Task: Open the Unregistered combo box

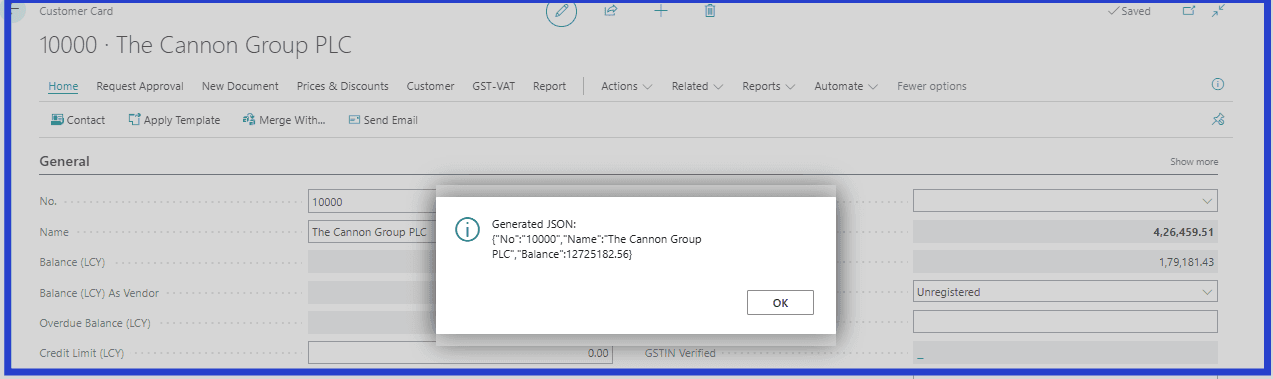Action: 1065,292
